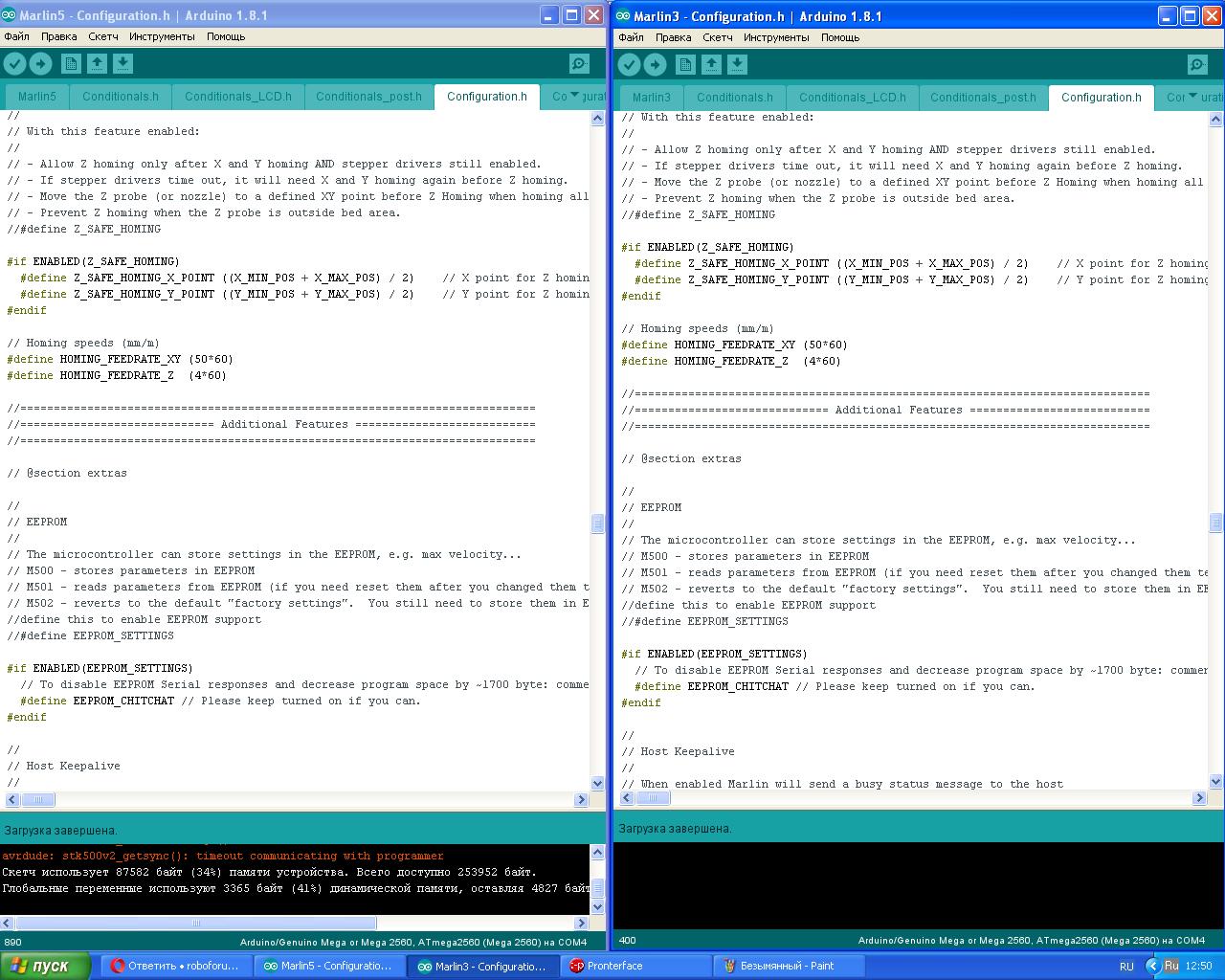Click Verify checkmark icon in Marlin5 window
1225x980 pixels.
pos(14,64)
